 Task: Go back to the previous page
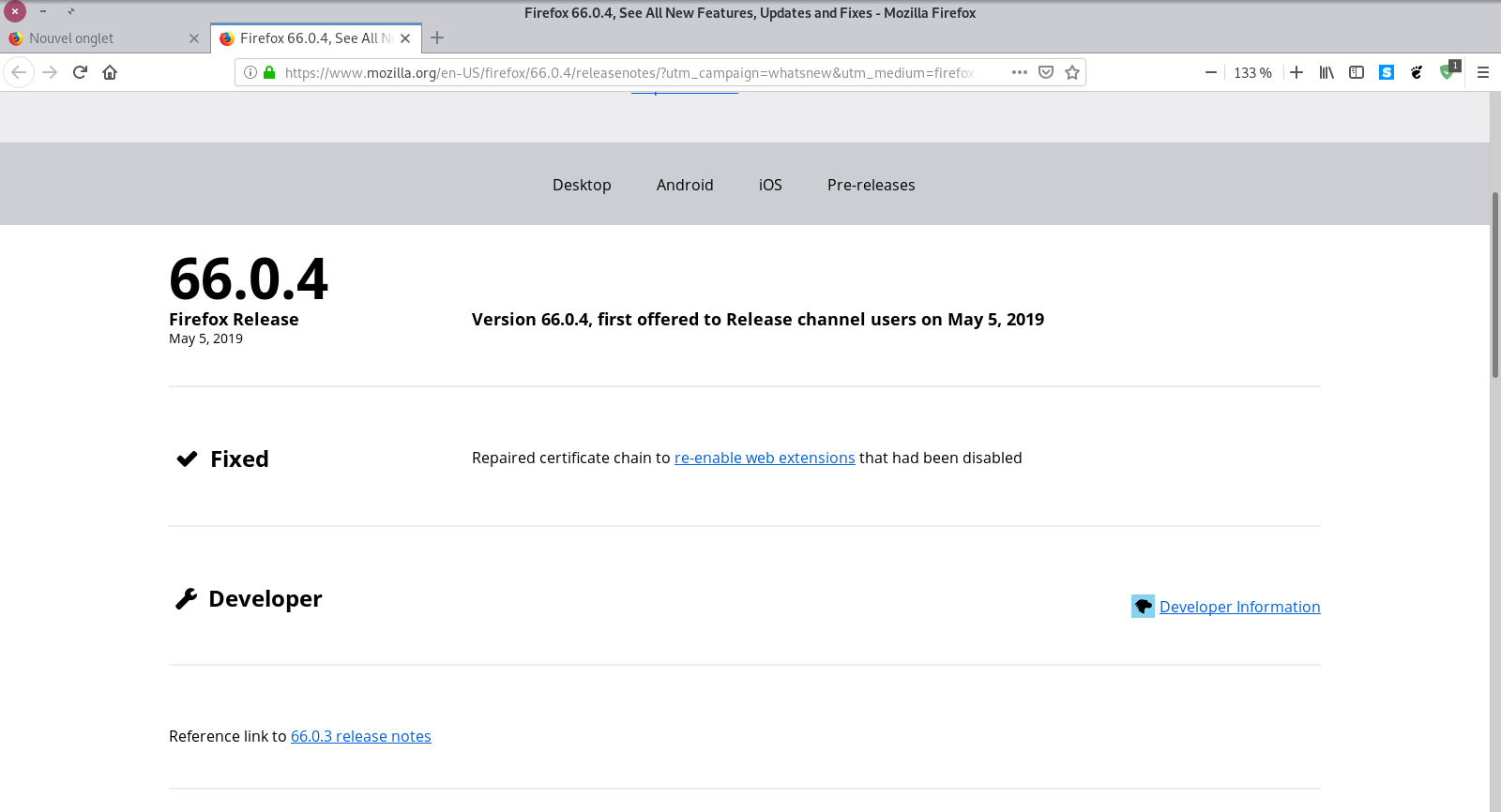coord(19,72)
